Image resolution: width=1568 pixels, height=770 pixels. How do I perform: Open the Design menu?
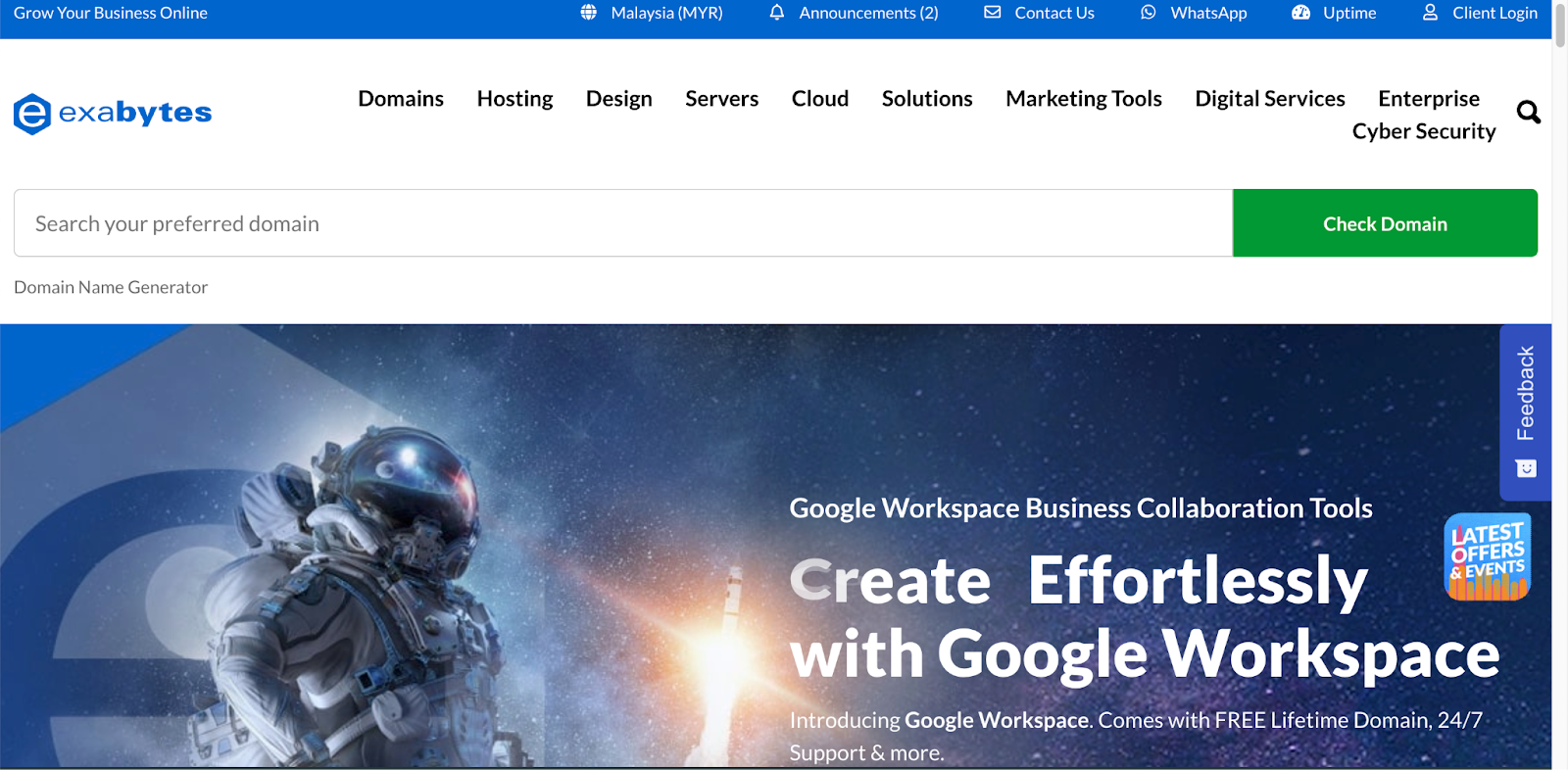619,99
